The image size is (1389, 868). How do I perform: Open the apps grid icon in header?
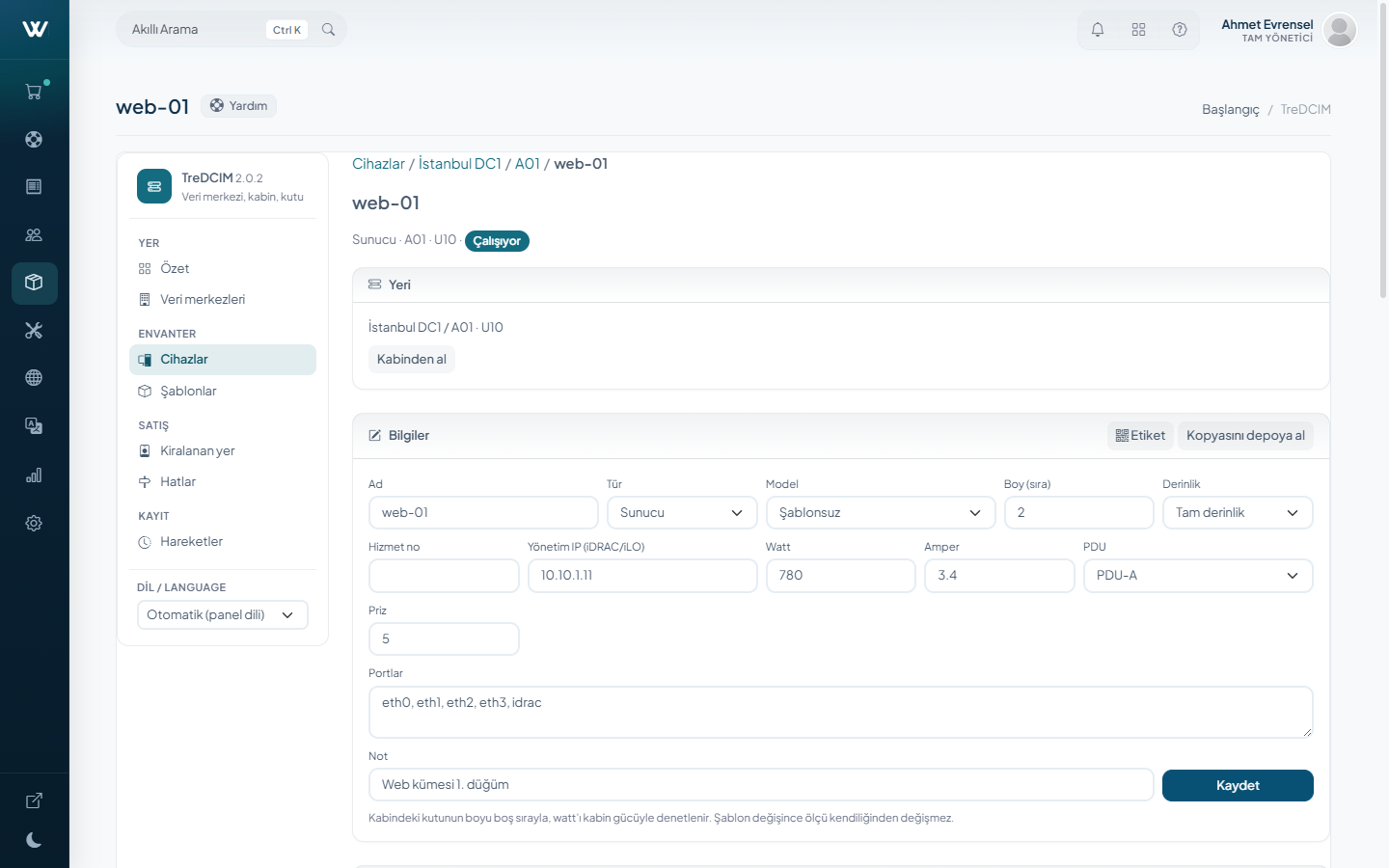pyautogui.click(x=1138, y=30)
